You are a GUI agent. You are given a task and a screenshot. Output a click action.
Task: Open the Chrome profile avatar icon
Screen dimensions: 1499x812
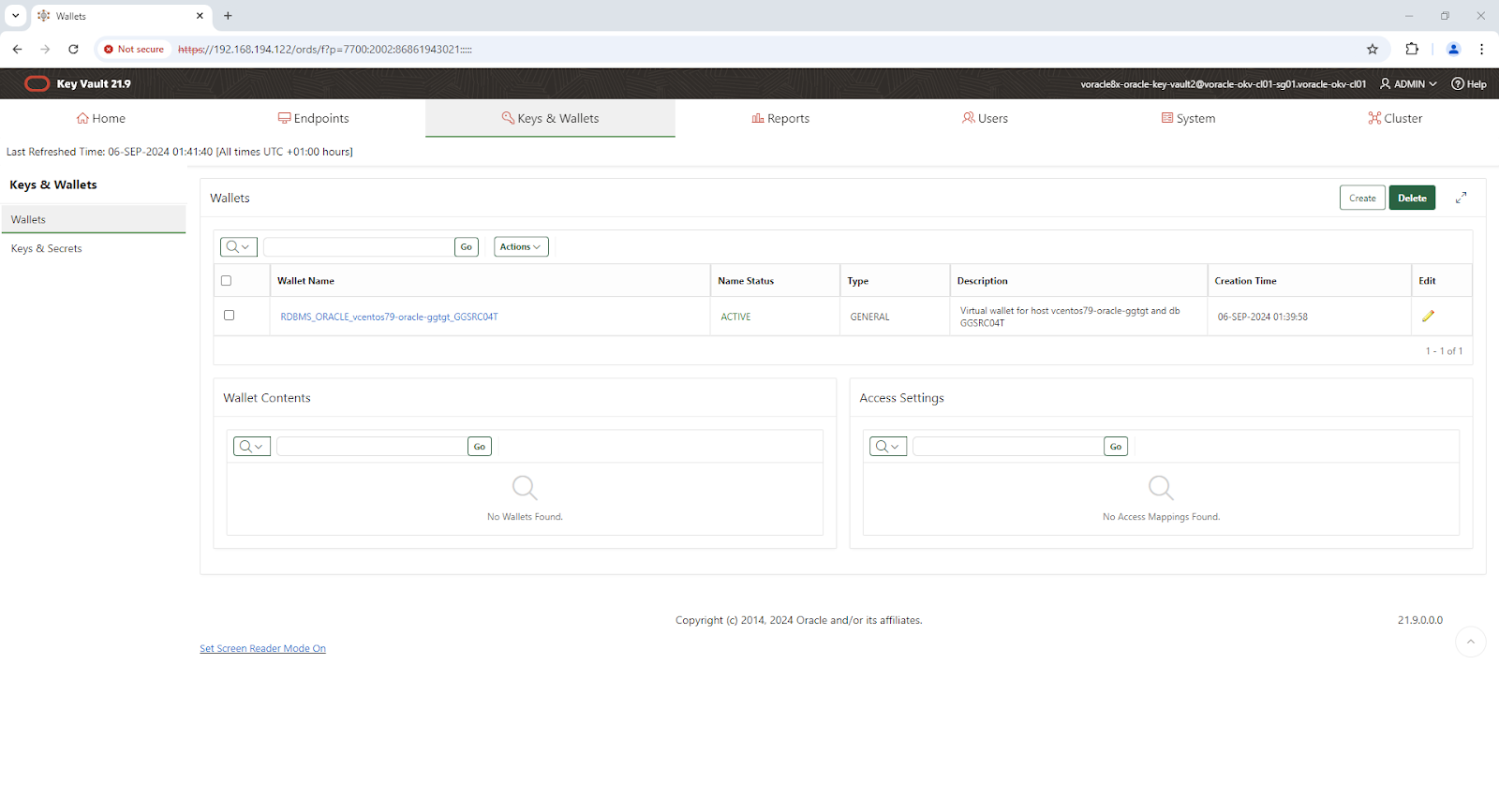1453,49
